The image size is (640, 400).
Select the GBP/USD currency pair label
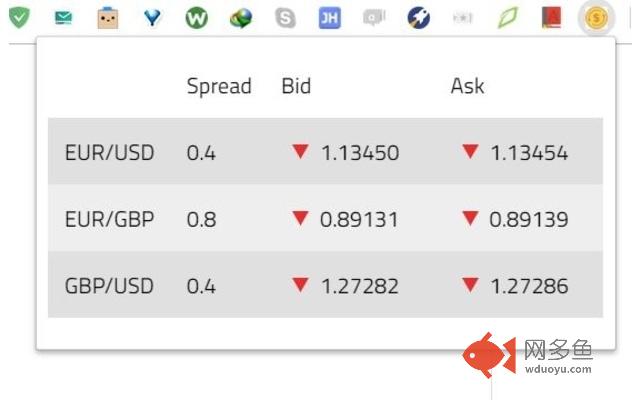point(109,286)
